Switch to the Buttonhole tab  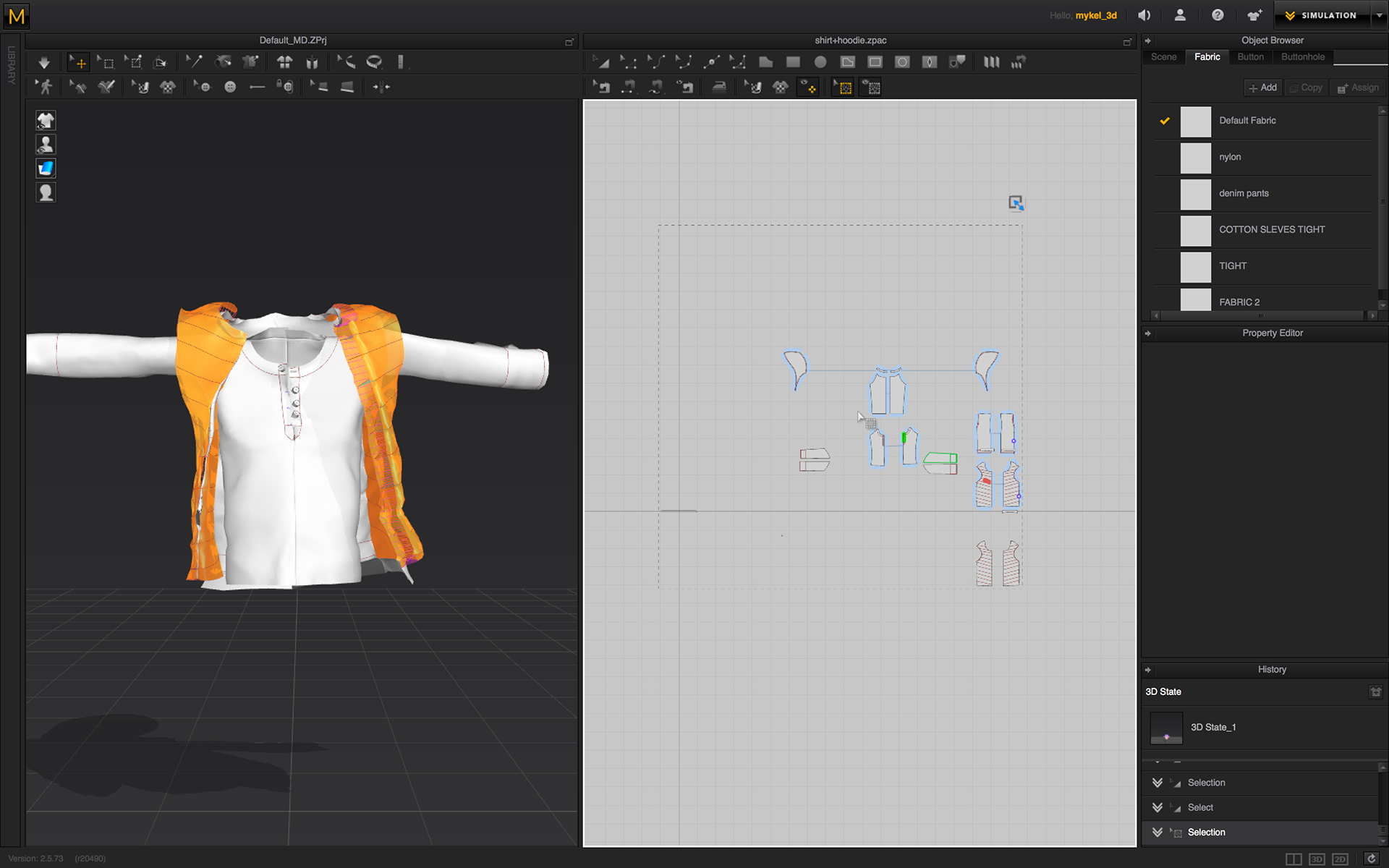click(1303, 57)
